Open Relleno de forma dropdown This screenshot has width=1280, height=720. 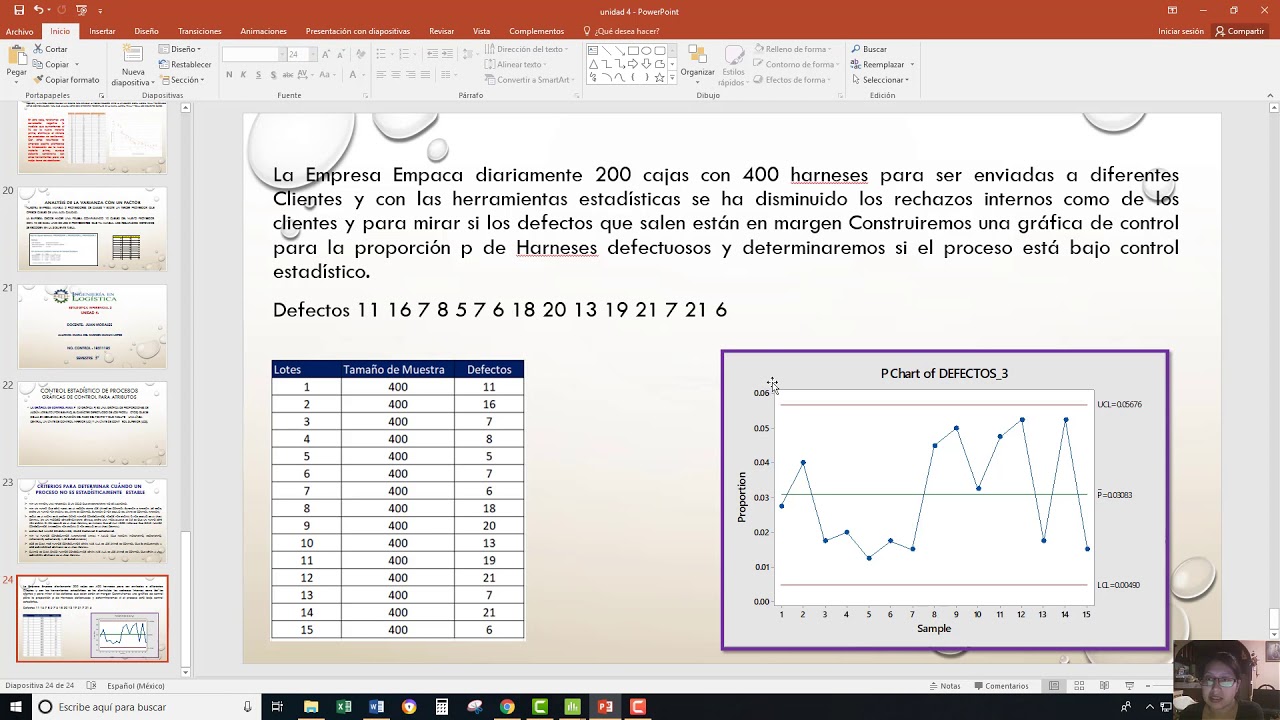pos(794,49)
